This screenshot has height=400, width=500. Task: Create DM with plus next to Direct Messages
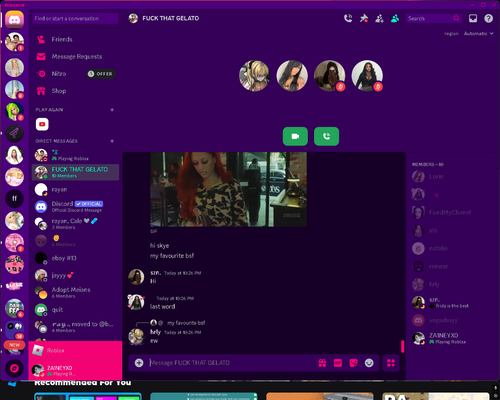pyautogui.click(x=112, y=141)
